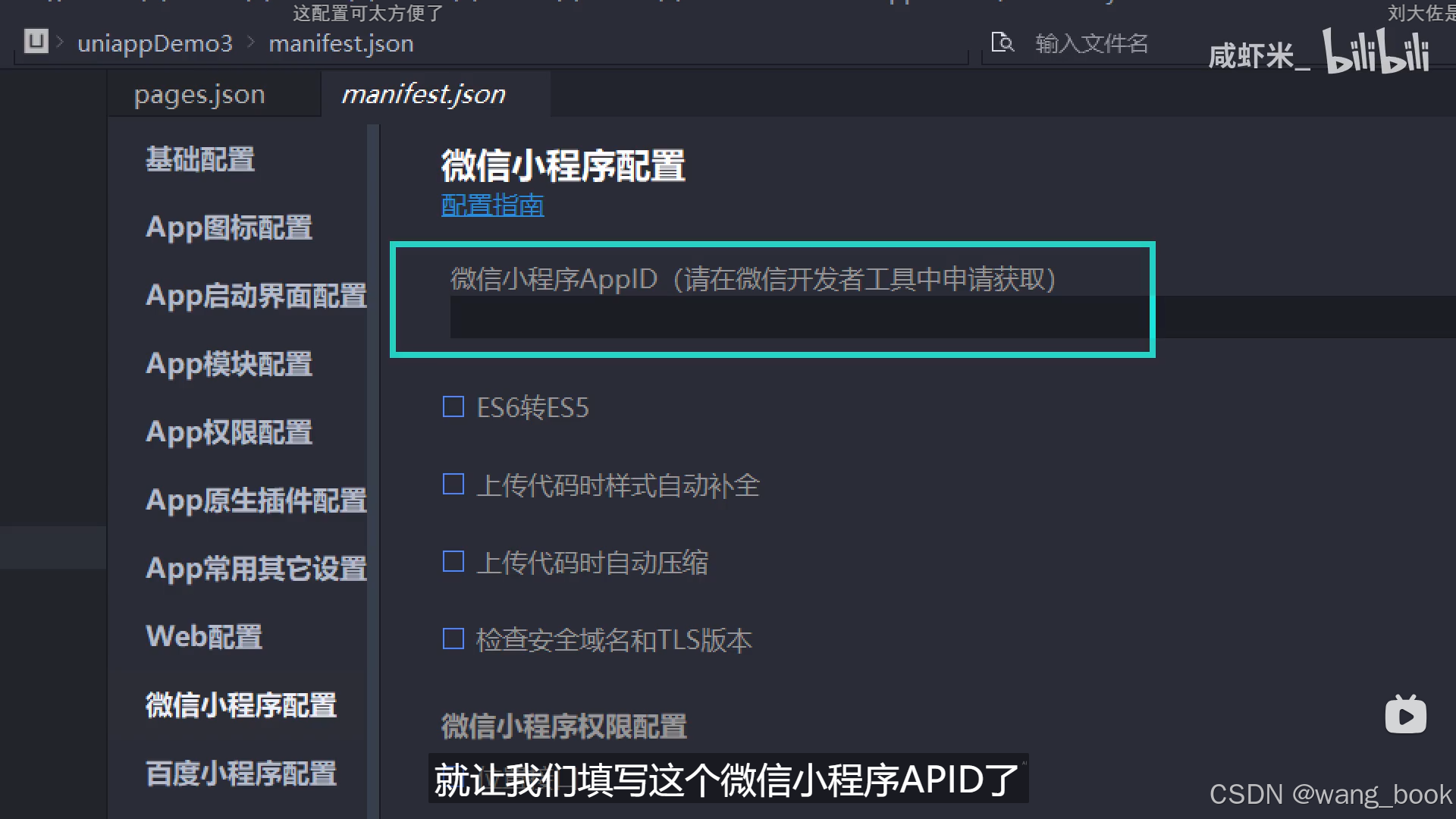Open App启动界面配置 section
The height and width of the screenshot is (819, 1456).
[x=256, y=296]
